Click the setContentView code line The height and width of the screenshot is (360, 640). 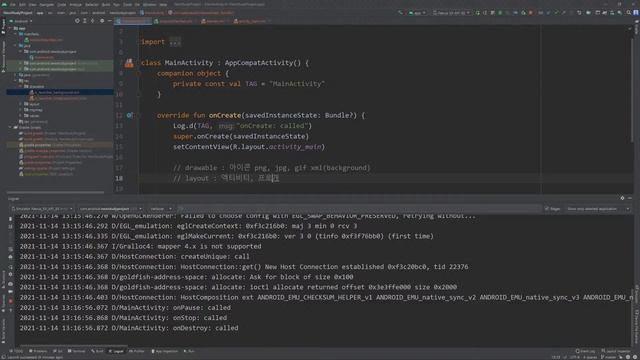pyautogui.click(x=249, y=147)
